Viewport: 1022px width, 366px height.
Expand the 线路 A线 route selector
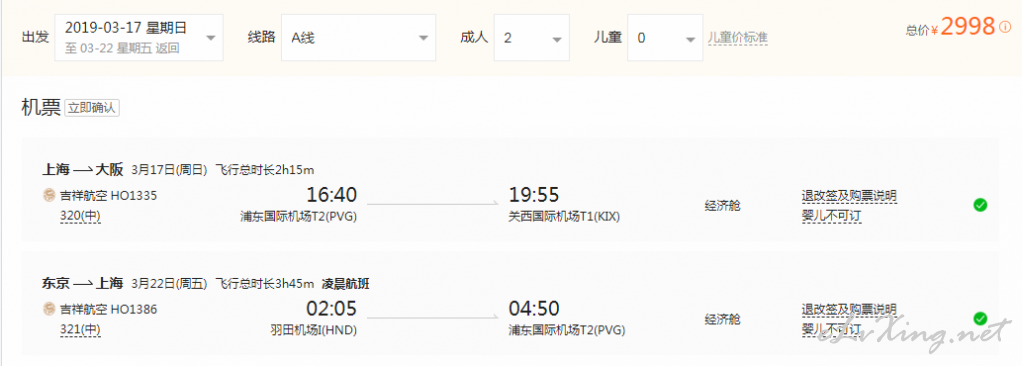[358, 38]
